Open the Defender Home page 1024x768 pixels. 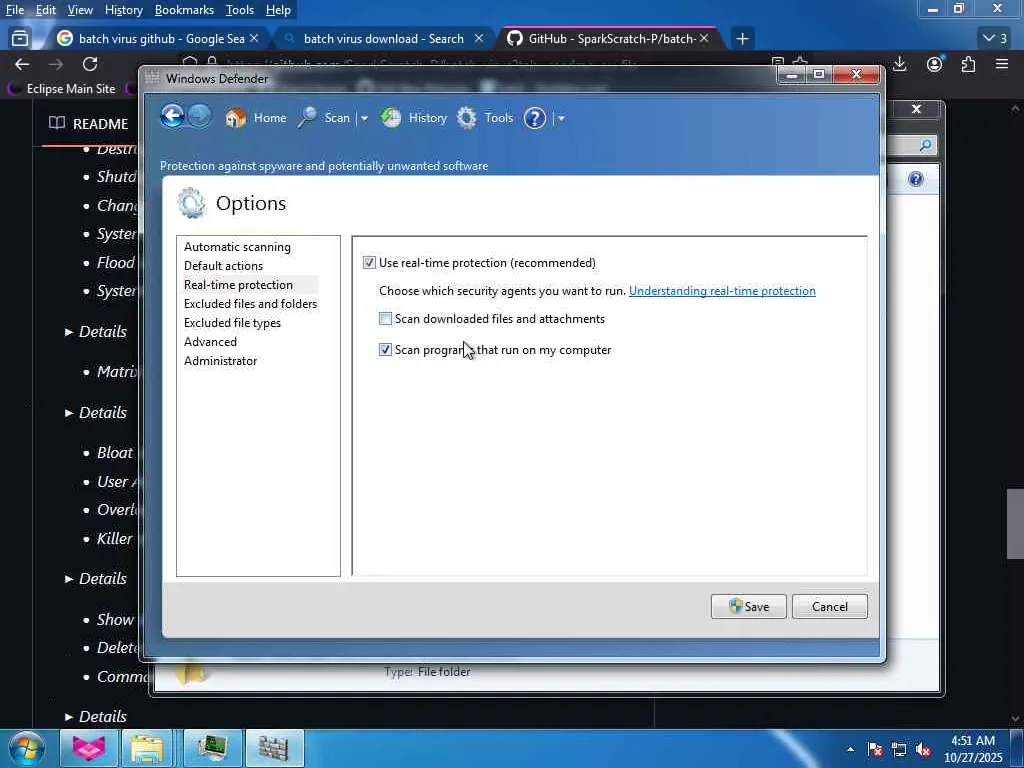pyautogui.click(x=256, y=118)
